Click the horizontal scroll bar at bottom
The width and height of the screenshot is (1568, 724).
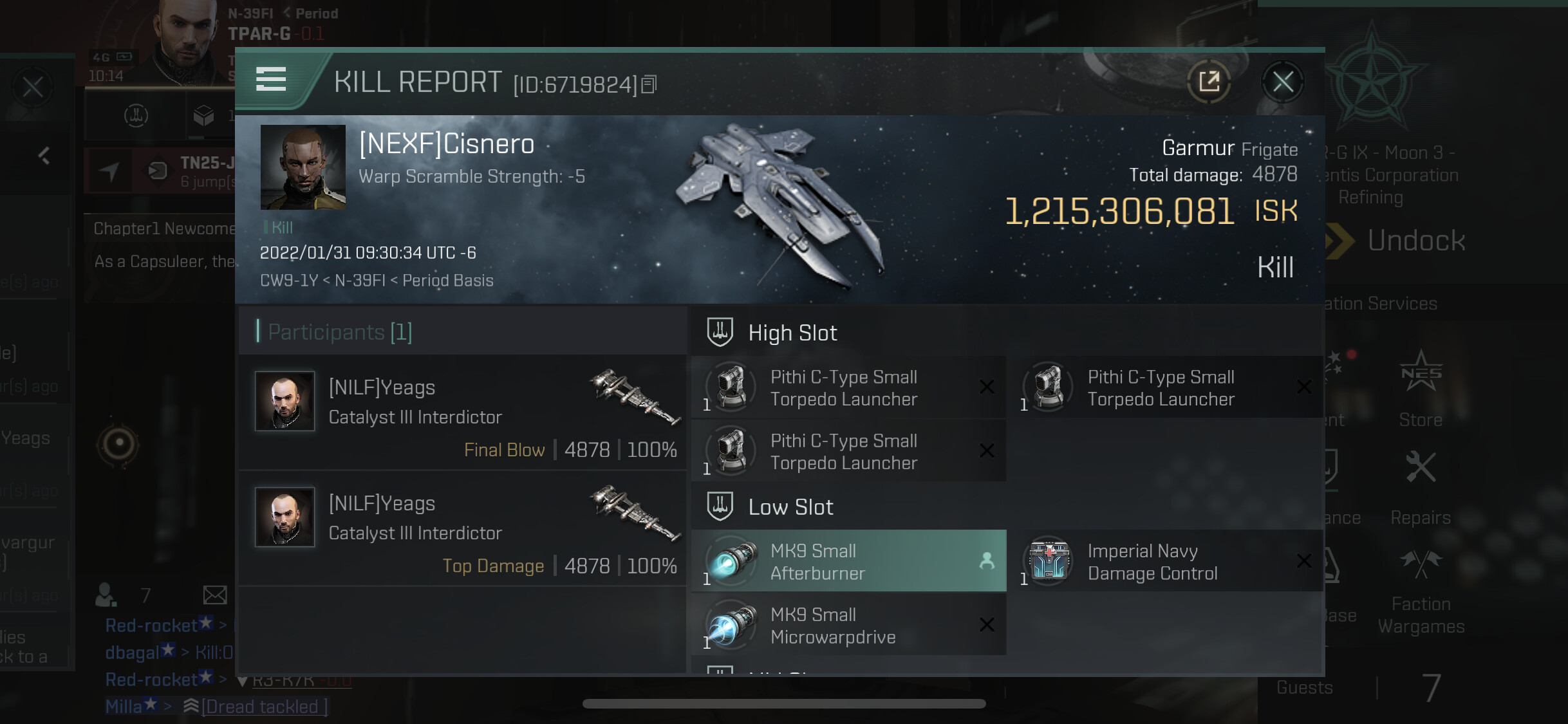[x=784, y=703]
